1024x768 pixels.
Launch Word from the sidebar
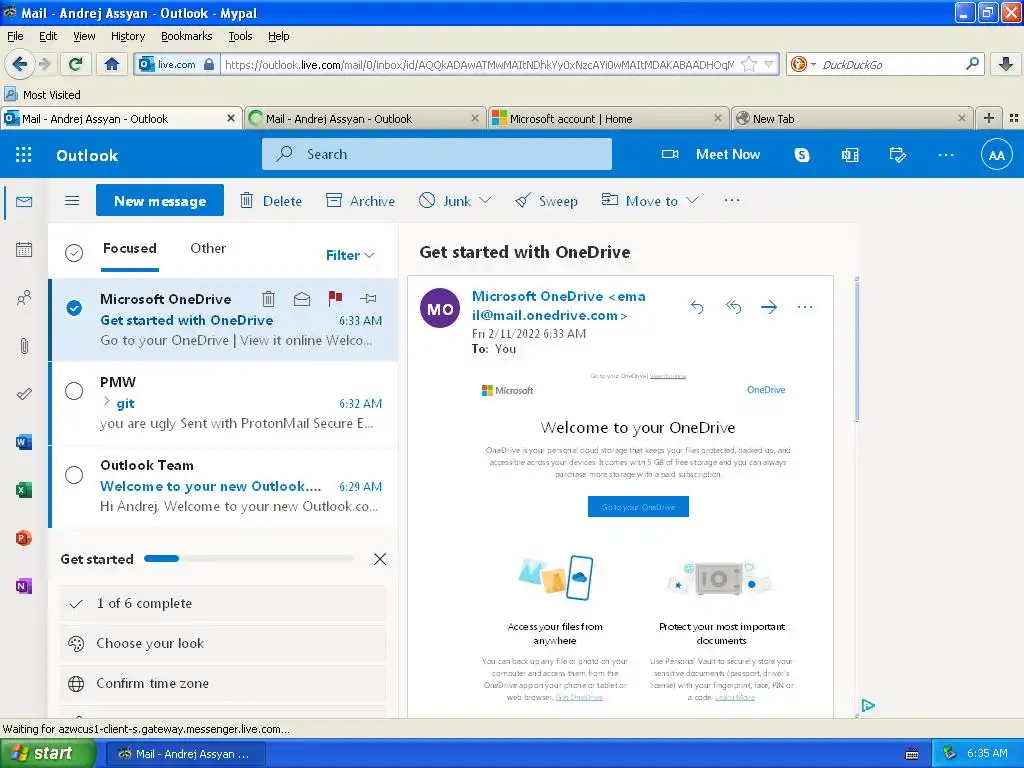(24, 442)
